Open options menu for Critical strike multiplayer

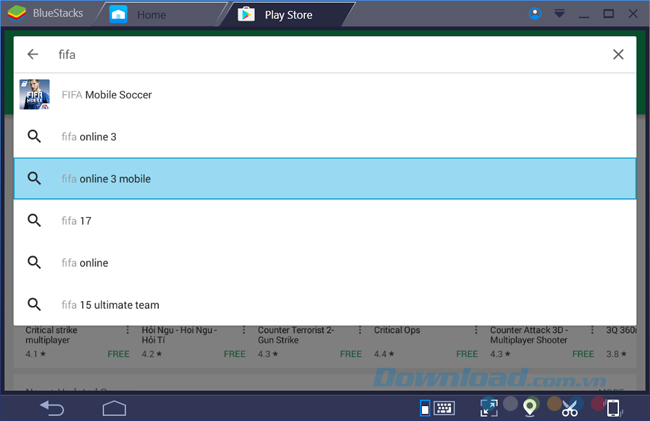127,330
